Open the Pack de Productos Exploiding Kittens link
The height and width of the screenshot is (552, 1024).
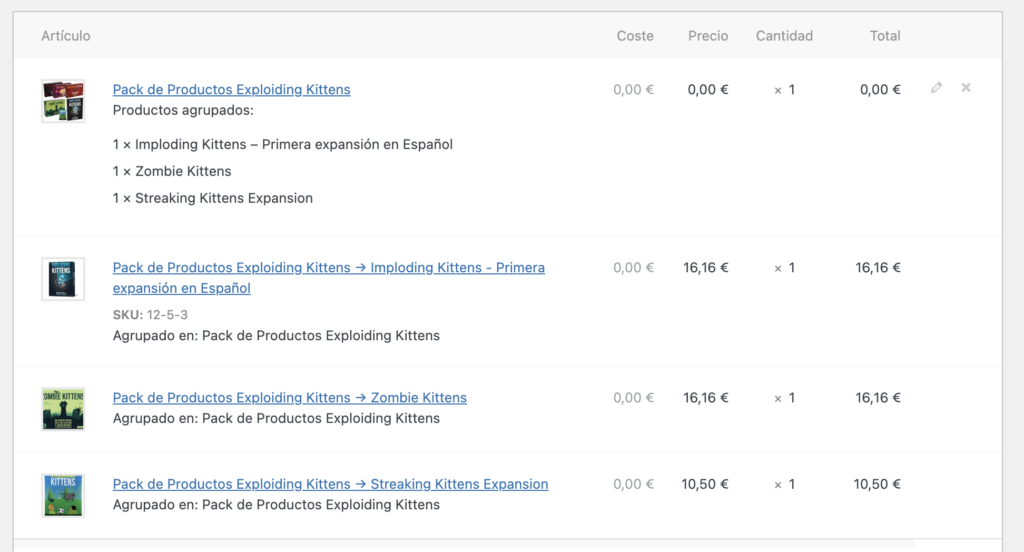231,89
